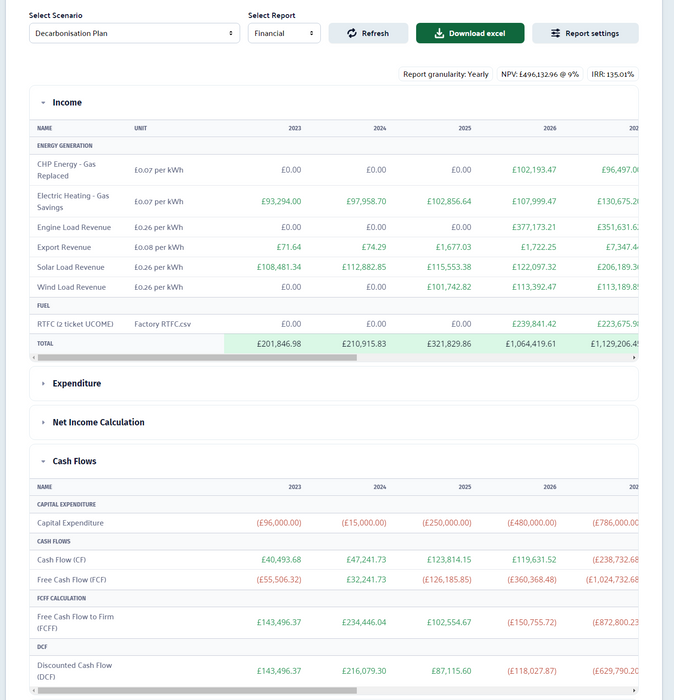
Task: Click the (£480,000.00) Capital Expenditure value
Action: (532, 523)
